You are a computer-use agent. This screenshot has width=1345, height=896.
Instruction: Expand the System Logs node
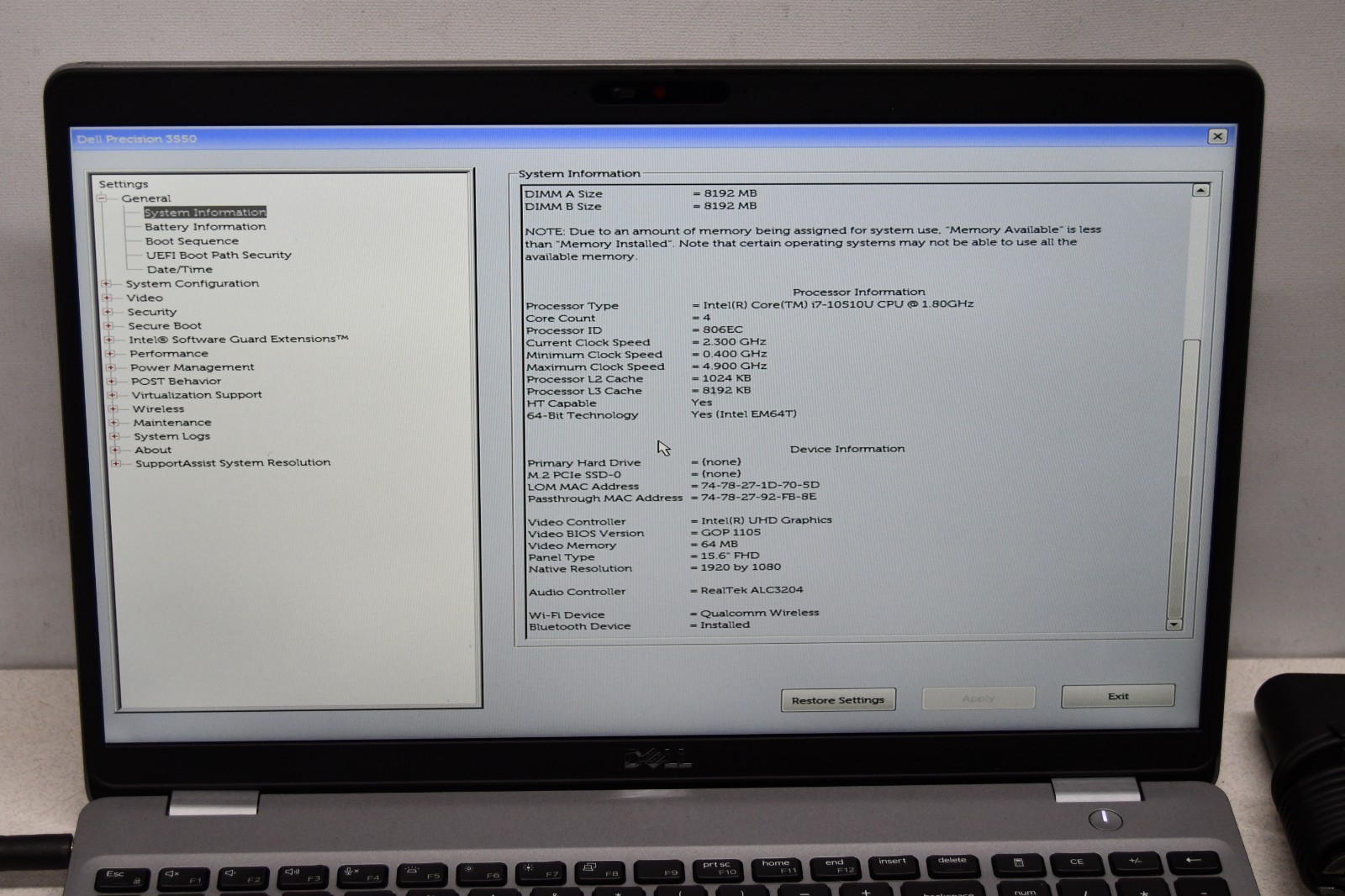pos(115,436)
